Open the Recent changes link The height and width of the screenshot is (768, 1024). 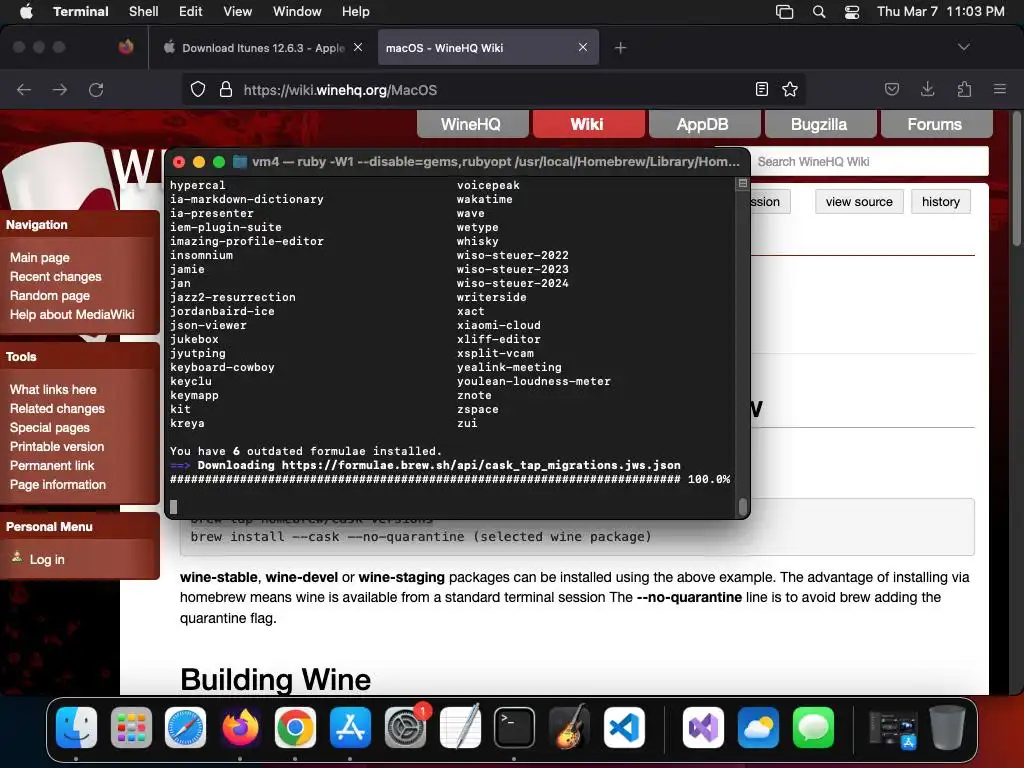click(56, 276)
